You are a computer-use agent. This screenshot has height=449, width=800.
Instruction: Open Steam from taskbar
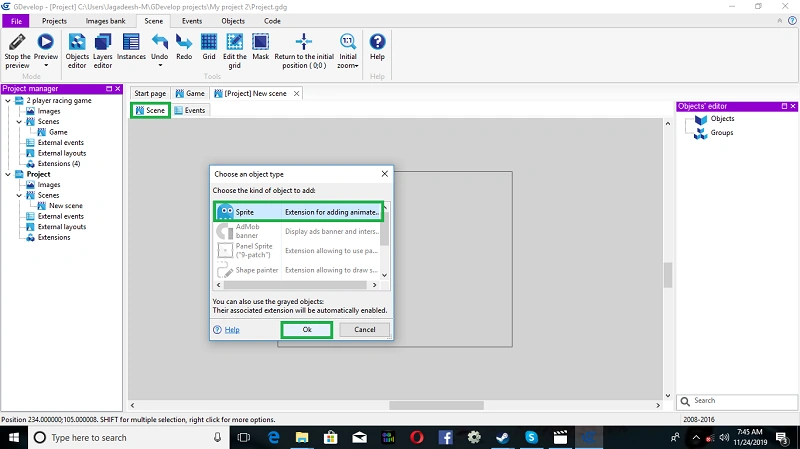[503, 437]
